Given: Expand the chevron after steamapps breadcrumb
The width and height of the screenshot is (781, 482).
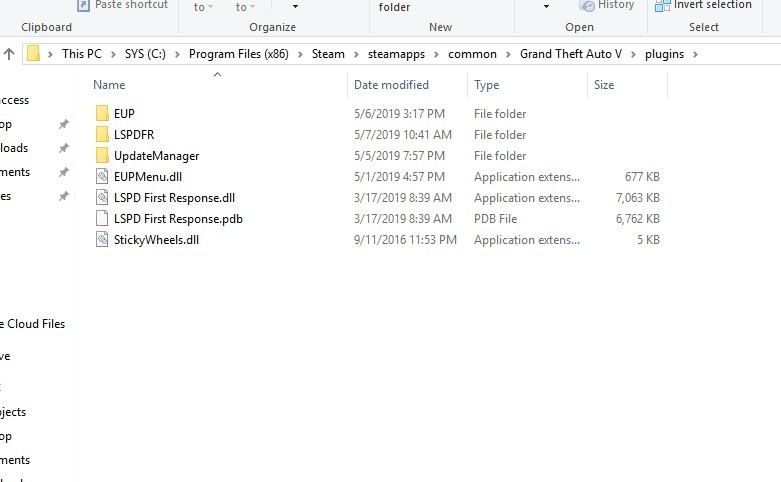Looking at the screenshot, I should tap(436, 54).
